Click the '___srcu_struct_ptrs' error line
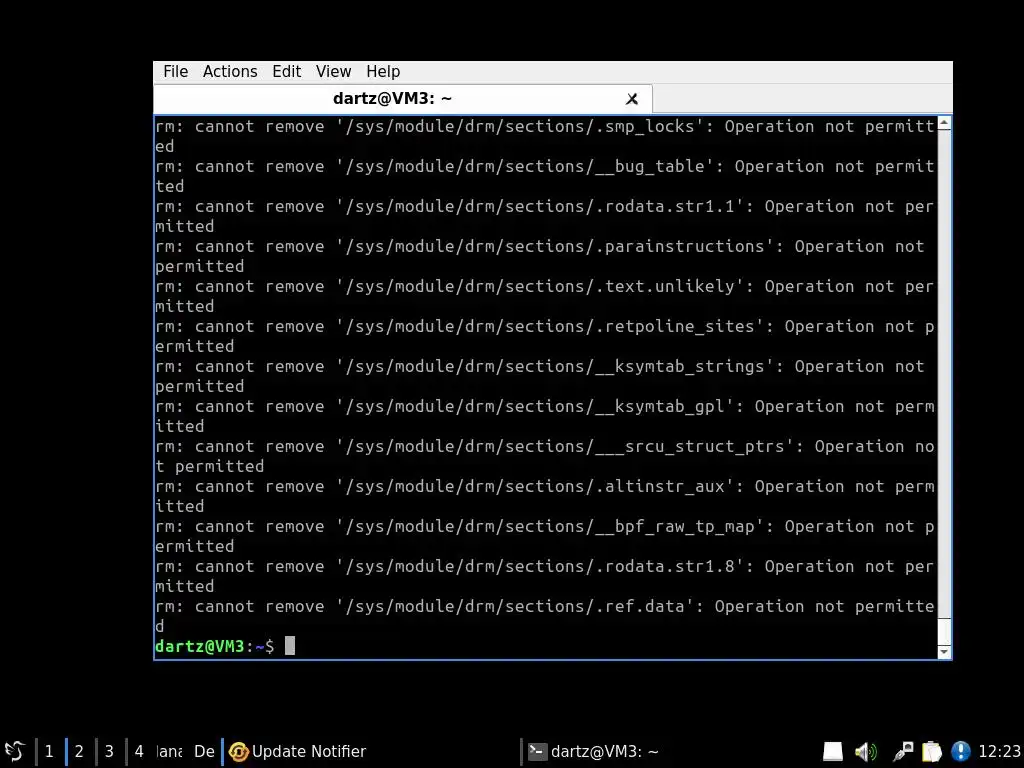This screenshot has width=1024, height=768. click(x=545, y=456)
